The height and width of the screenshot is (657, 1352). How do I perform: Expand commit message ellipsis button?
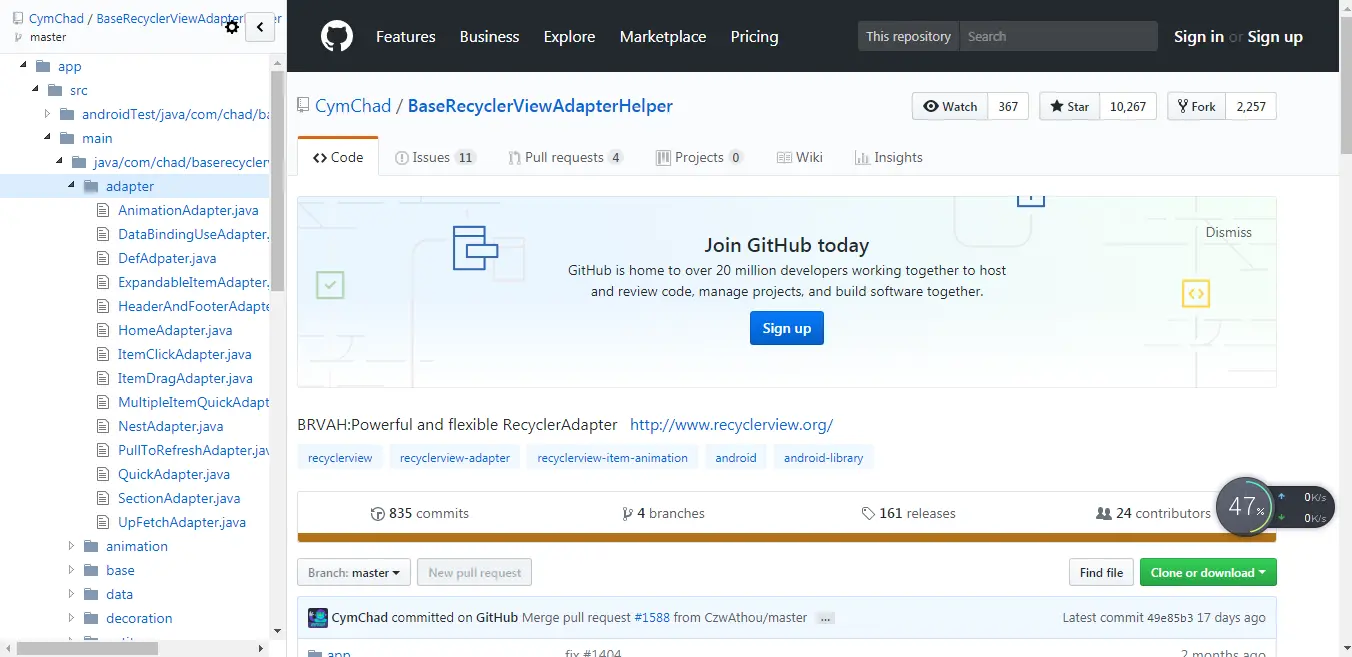[826, 618]
